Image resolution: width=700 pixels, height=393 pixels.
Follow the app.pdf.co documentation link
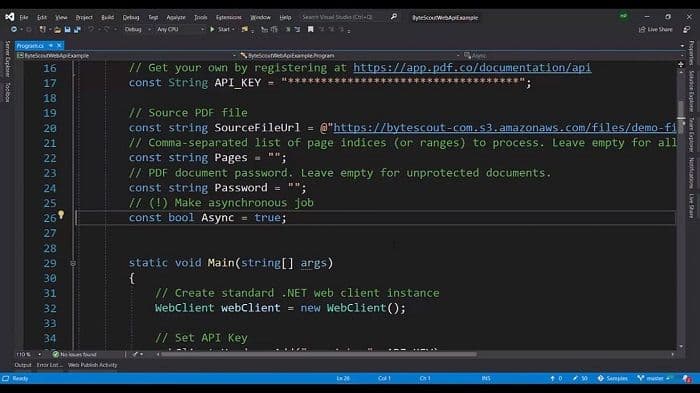point(472,67)
